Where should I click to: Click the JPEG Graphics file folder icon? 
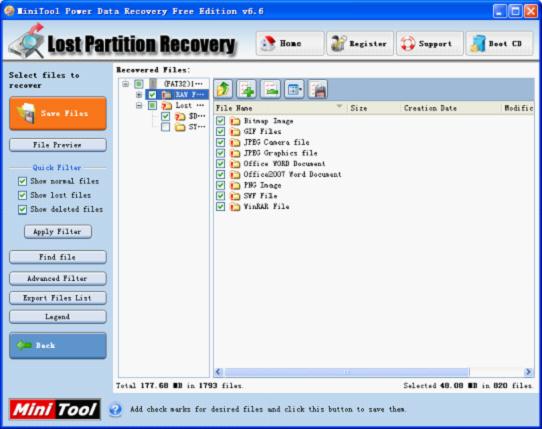pos(235,153)
